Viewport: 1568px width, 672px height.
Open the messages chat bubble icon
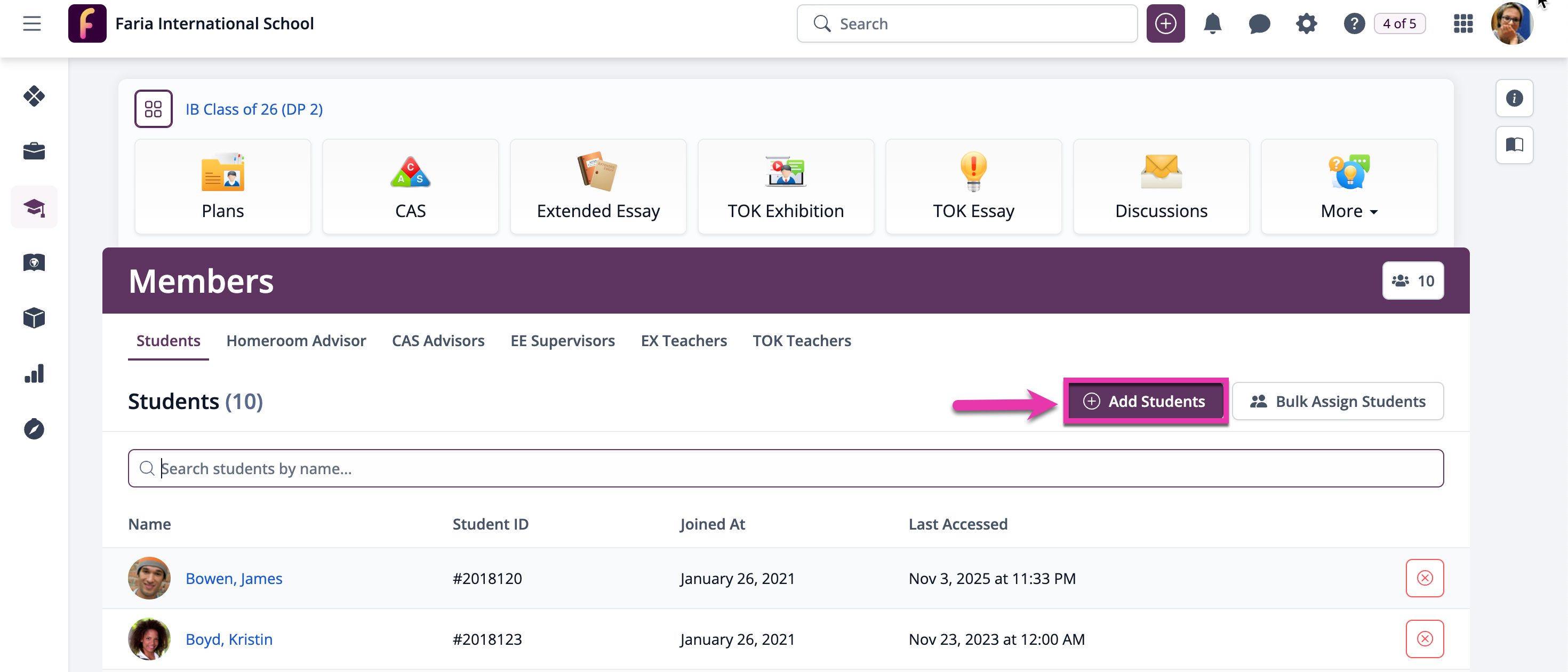1259,23
